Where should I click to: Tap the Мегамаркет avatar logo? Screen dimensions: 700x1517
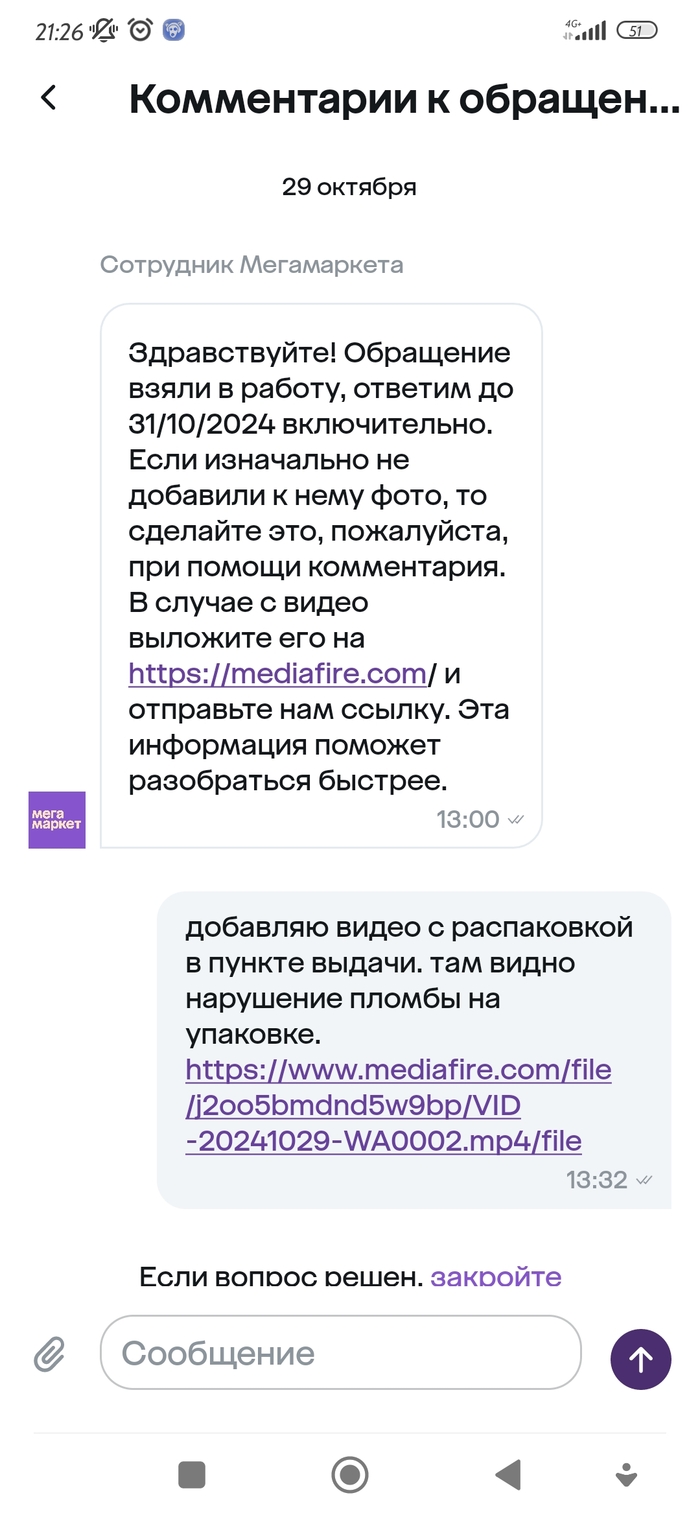pyautogui.click(x=57, y=820)
